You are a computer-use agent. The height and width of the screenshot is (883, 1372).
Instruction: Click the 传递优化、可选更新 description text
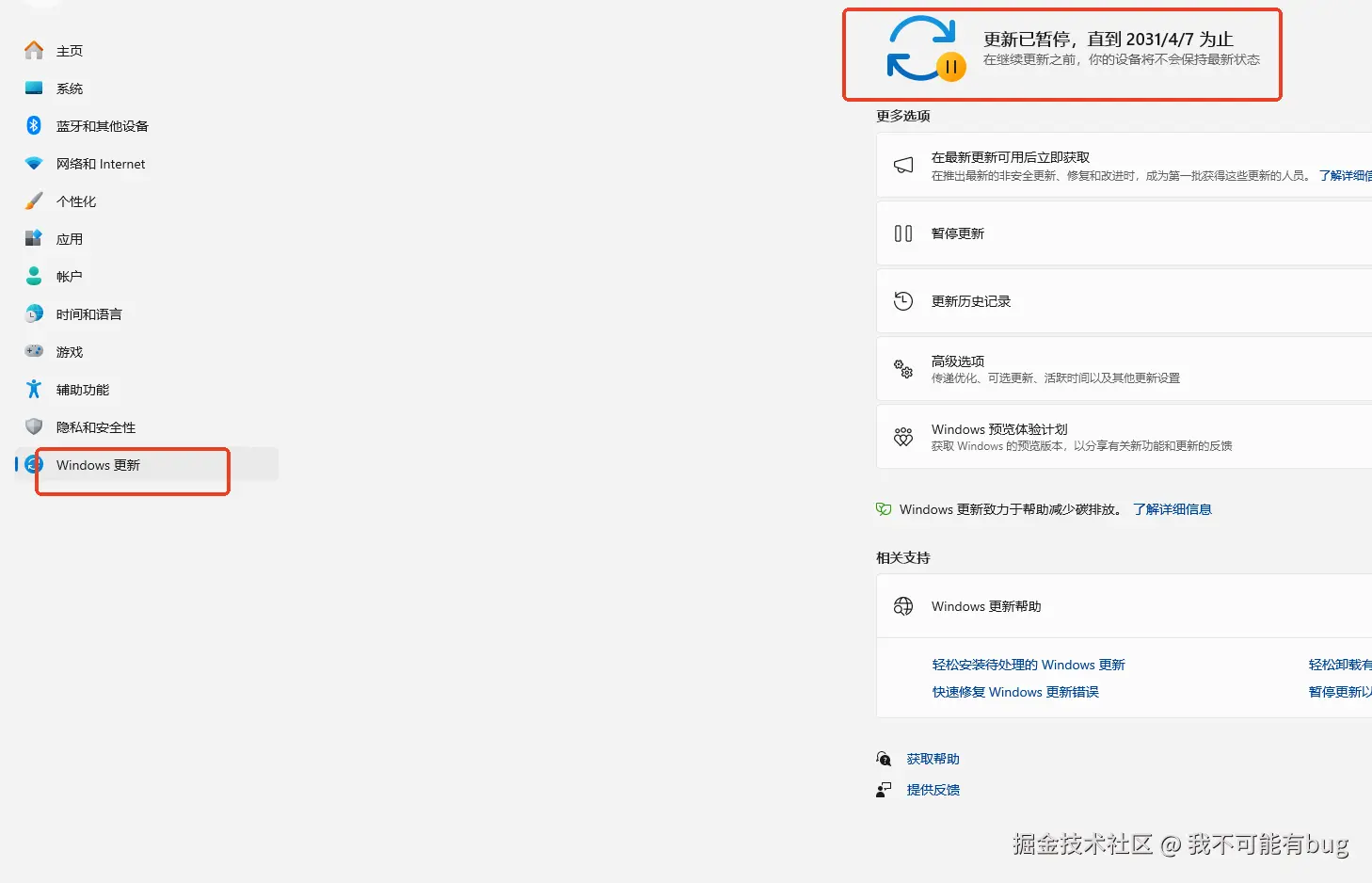pyautogui.click(x=1056, y=378)
